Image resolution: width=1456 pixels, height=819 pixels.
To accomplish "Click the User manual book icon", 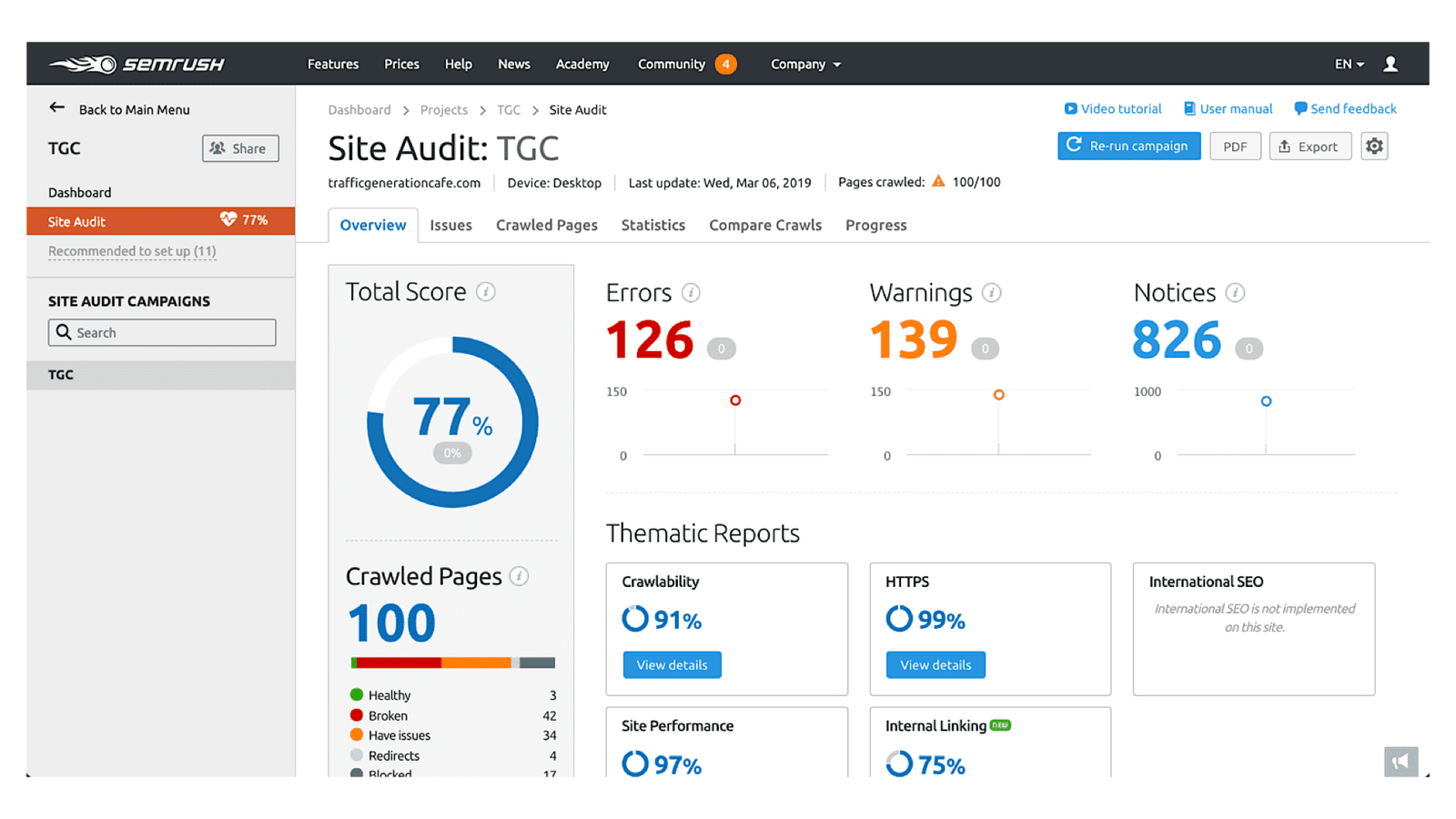I will [1191, 108].
